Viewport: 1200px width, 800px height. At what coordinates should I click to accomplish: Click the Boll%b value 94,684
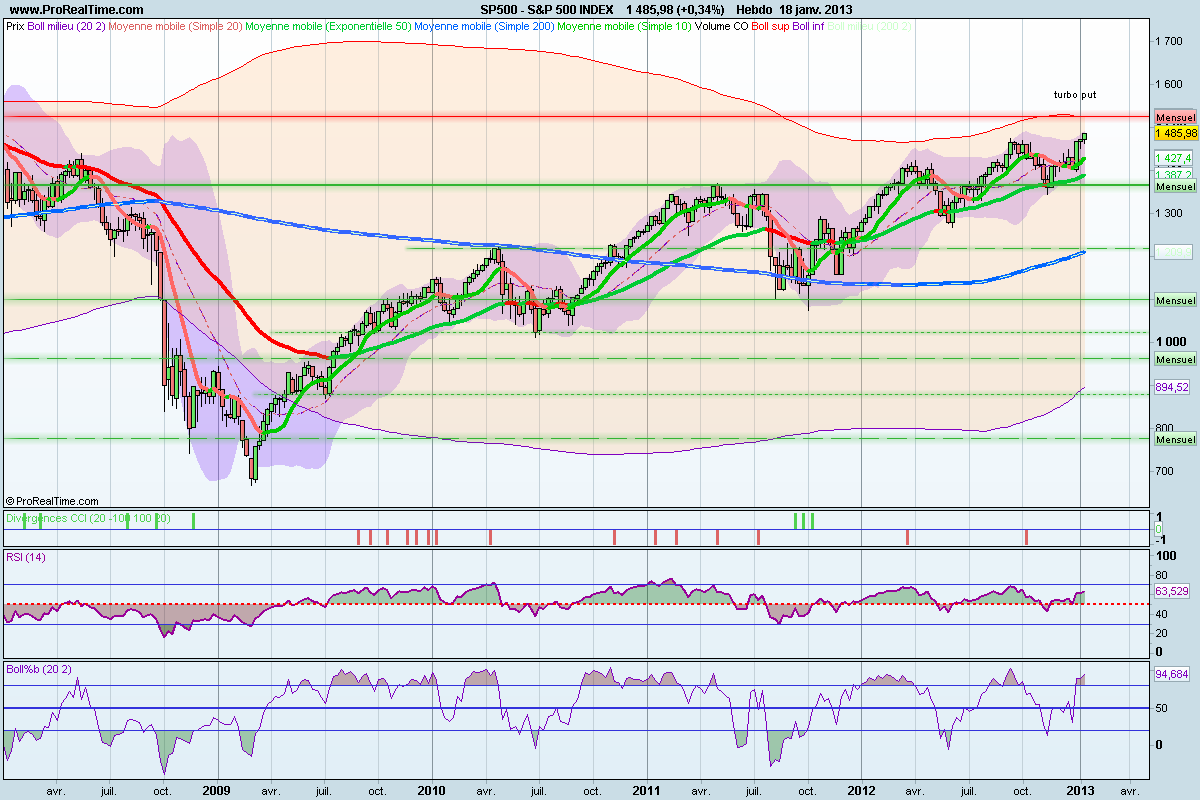1172,675
